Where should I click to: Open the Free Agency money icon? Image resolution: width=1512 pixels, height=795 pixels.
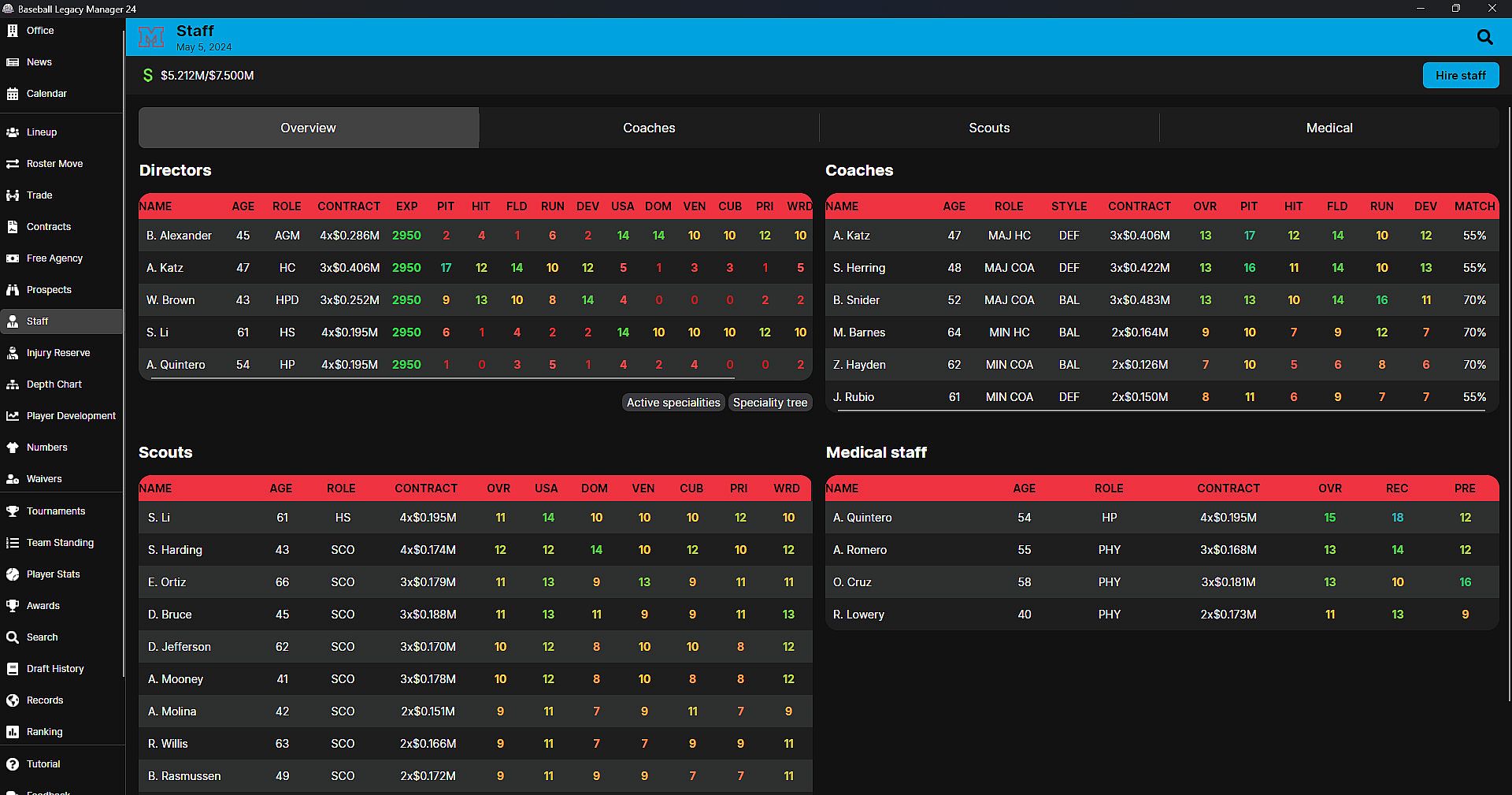click(13, 258)
